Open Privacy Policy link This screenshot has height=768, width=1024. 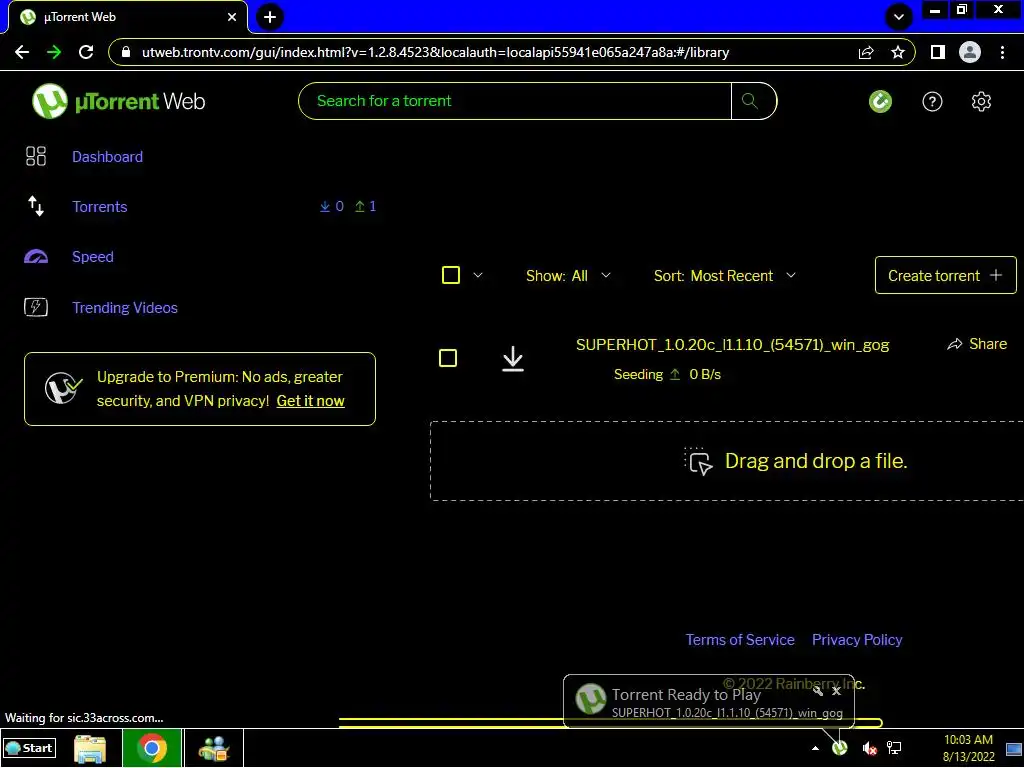point(857,640)
